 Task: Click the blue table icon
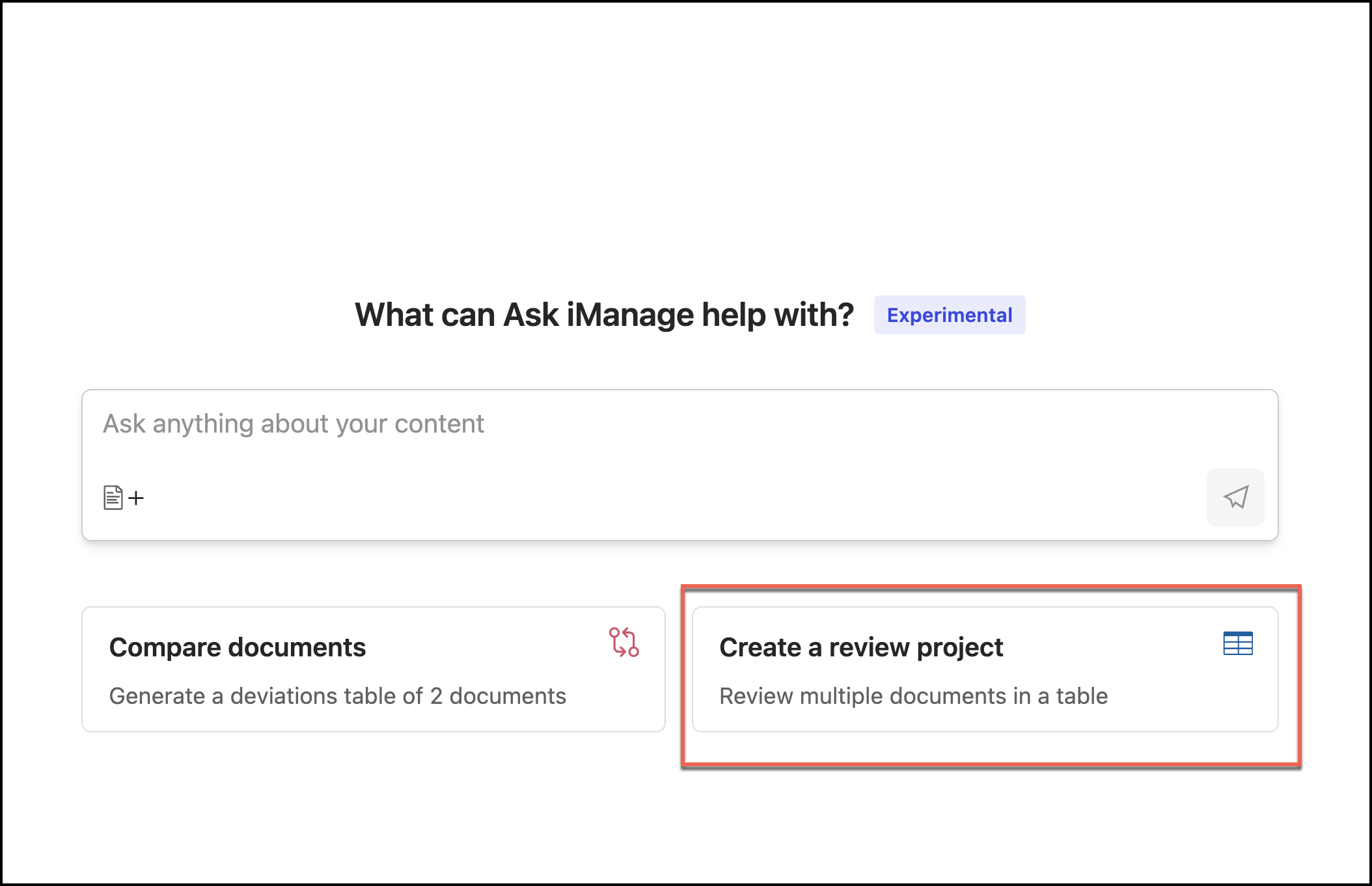coord(1237,643)
